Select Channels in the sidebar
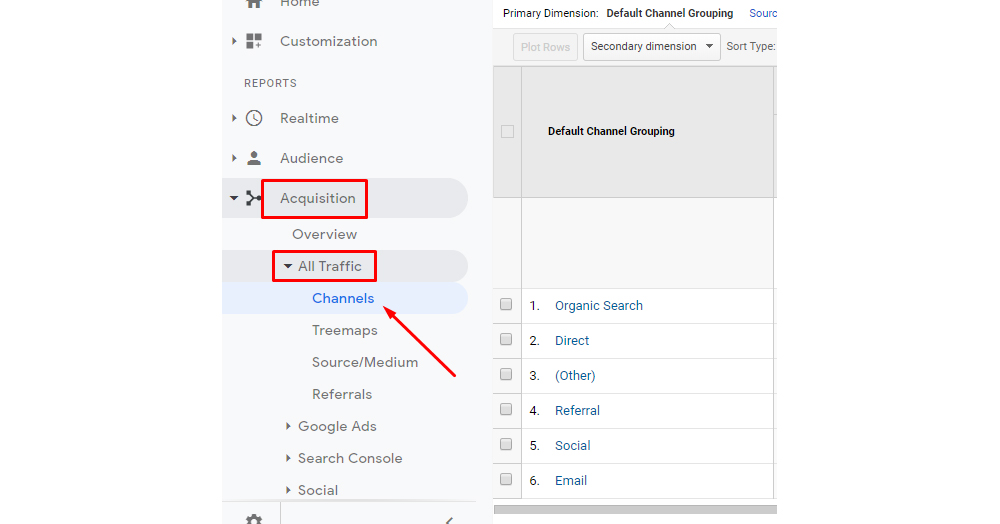The width and height of the screenshot is (1000, 524). [343, 298]
